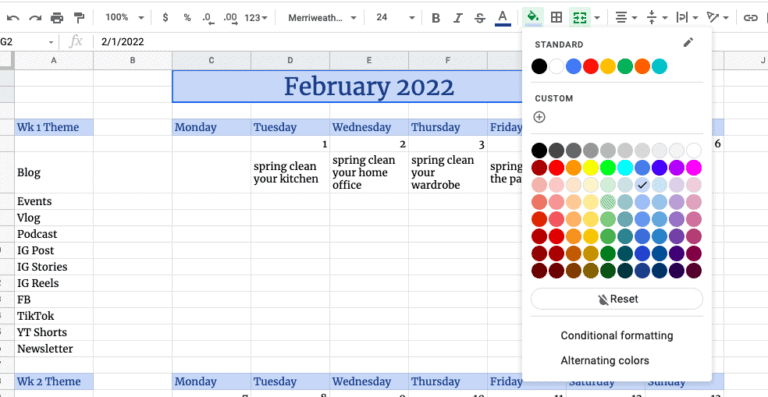Edit standard colors with pencil icon
This screenshot has width=768, height=397.
(x=688, y=43)
